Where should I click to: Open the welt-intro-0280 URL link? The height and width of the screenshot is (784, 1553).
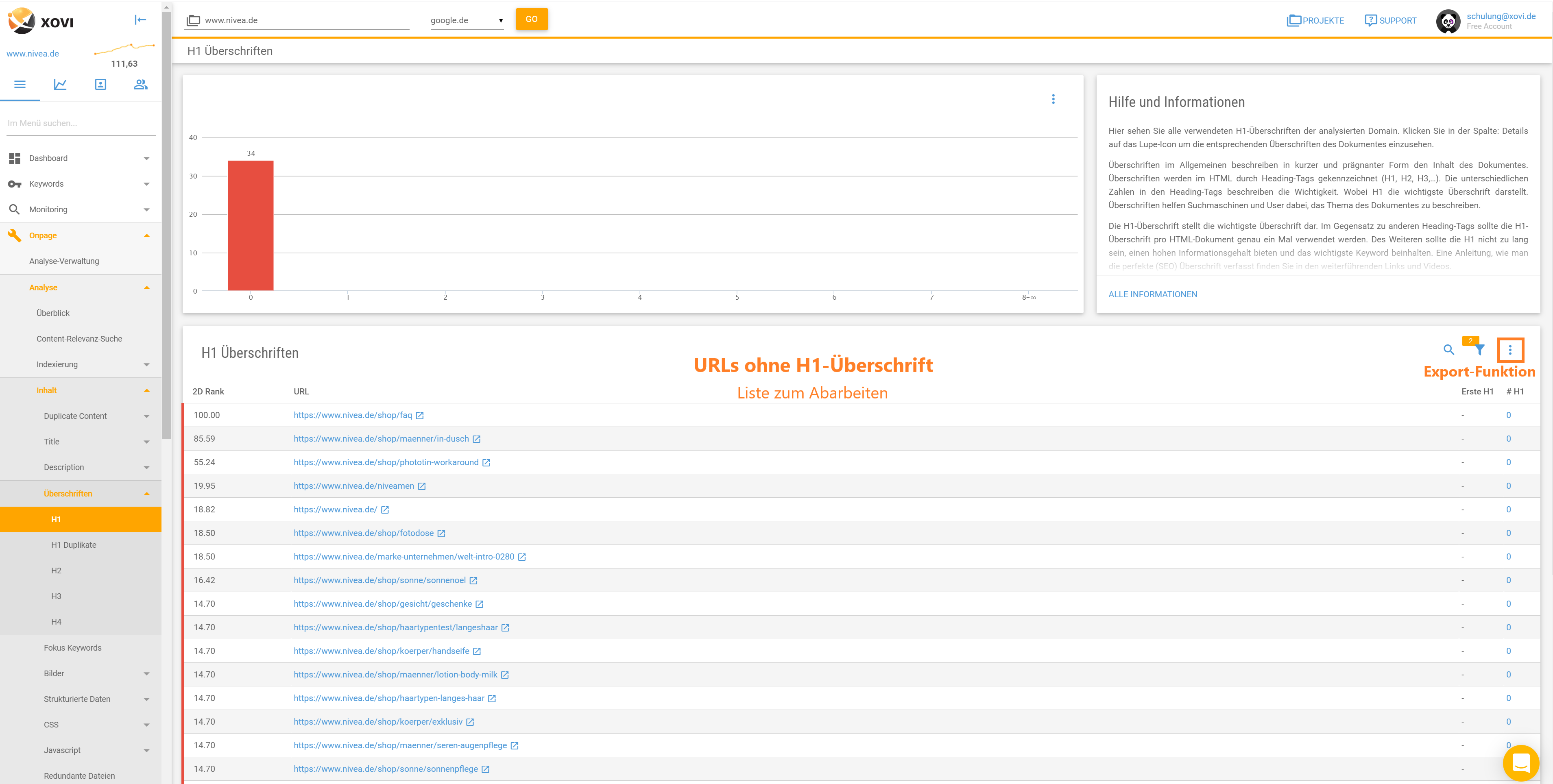(404, 557)
